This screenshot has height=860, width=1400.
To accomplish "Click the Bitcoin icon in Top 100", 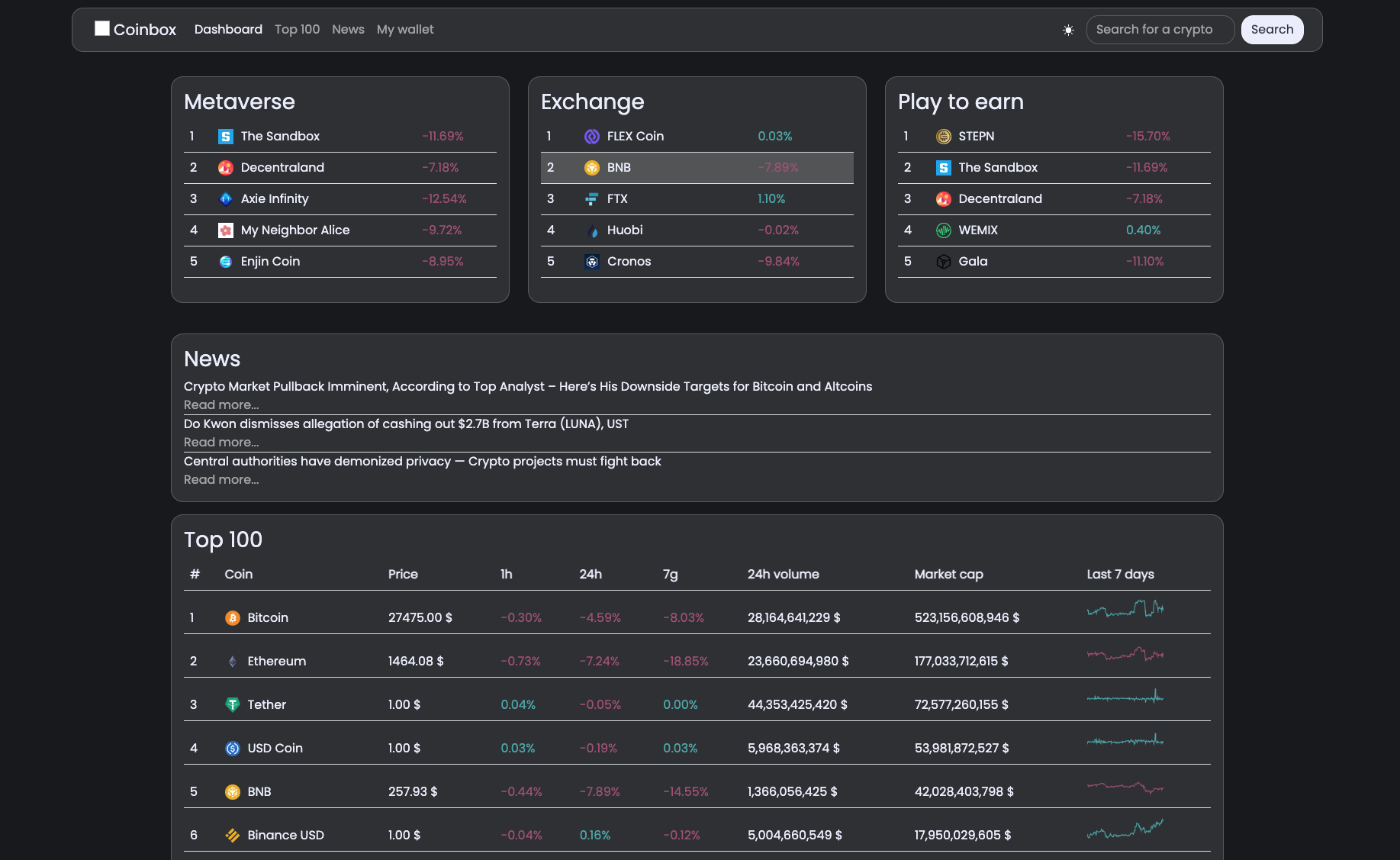I will 233,618.
